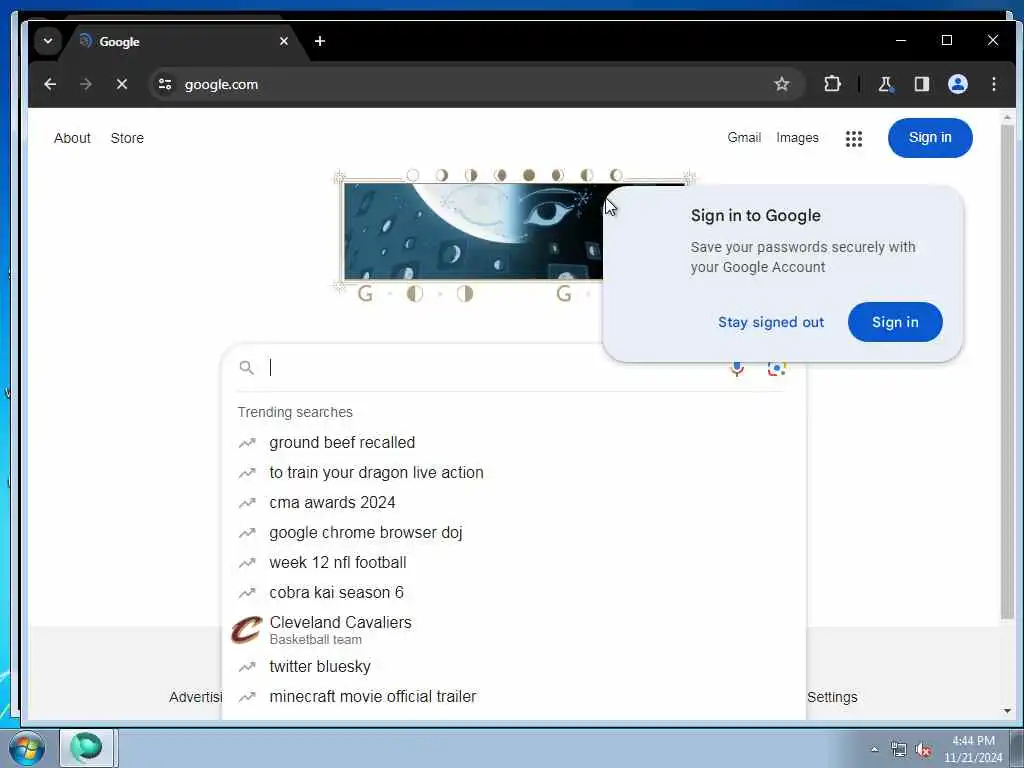Viewport: 1024px width, 768px height.
Task: Show hidden tray icons arrow
Action: tap(874, 750)
